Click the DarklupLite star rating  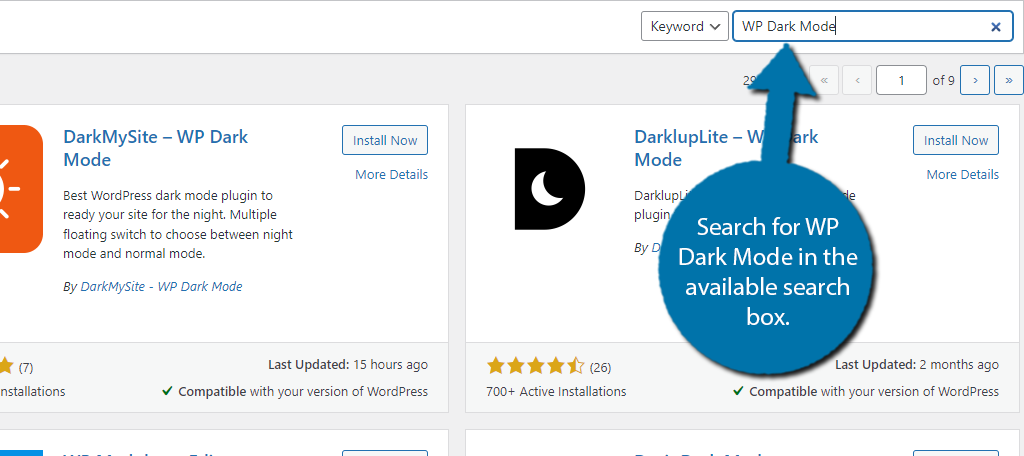536,366
